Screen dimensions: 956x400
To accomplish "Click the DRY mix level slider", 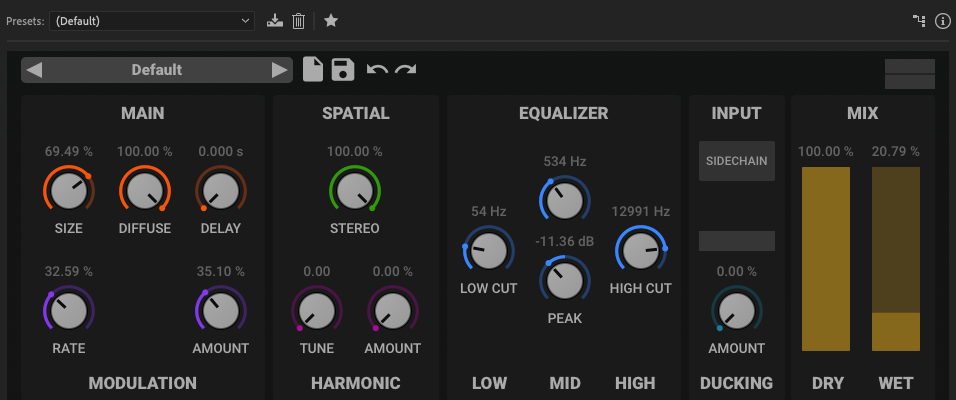I will tap(825, 259).
